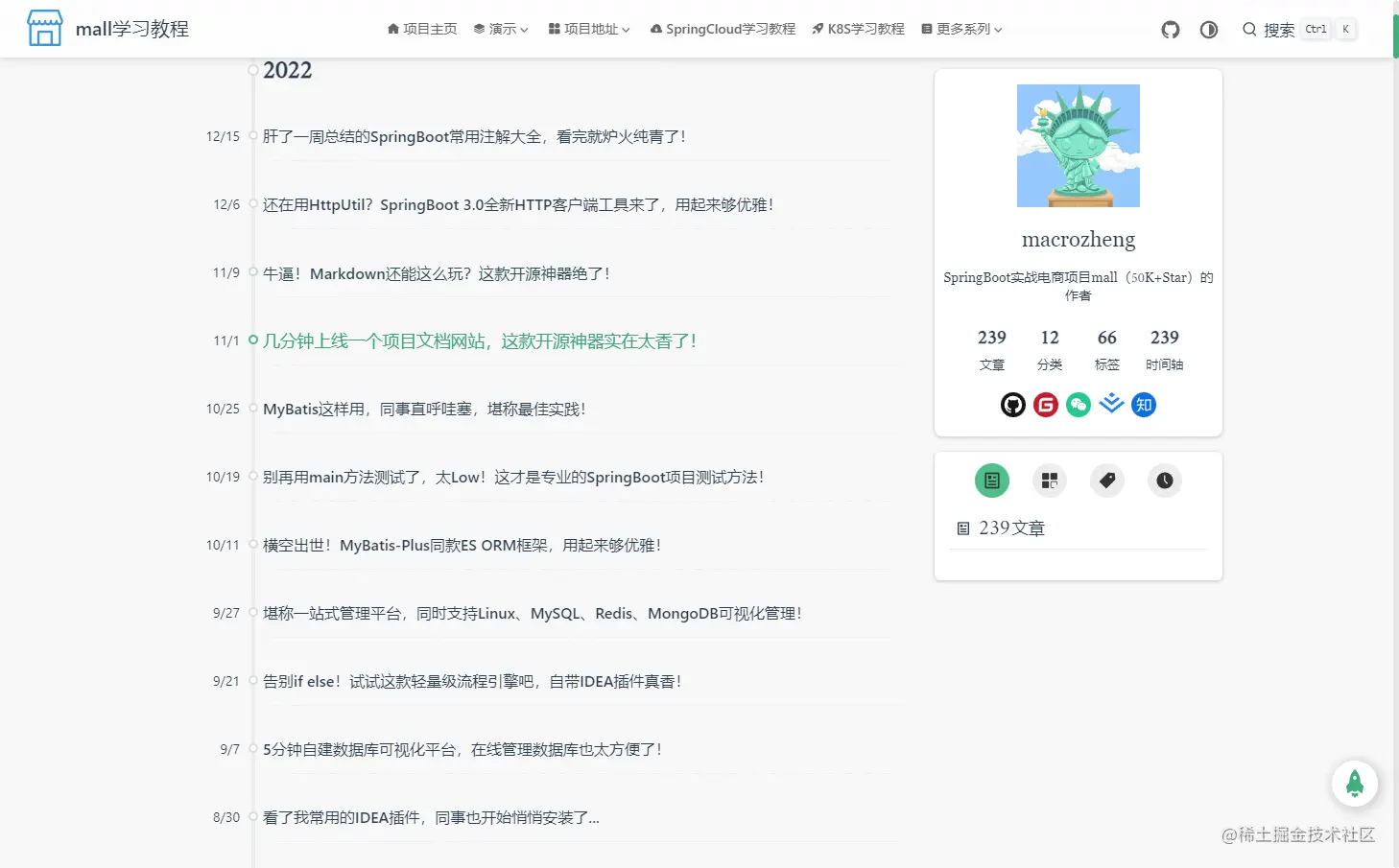Open article 别再用main方法测试了
The height and width of the screenshot is (868, 1399).
[x=513, y=478]
